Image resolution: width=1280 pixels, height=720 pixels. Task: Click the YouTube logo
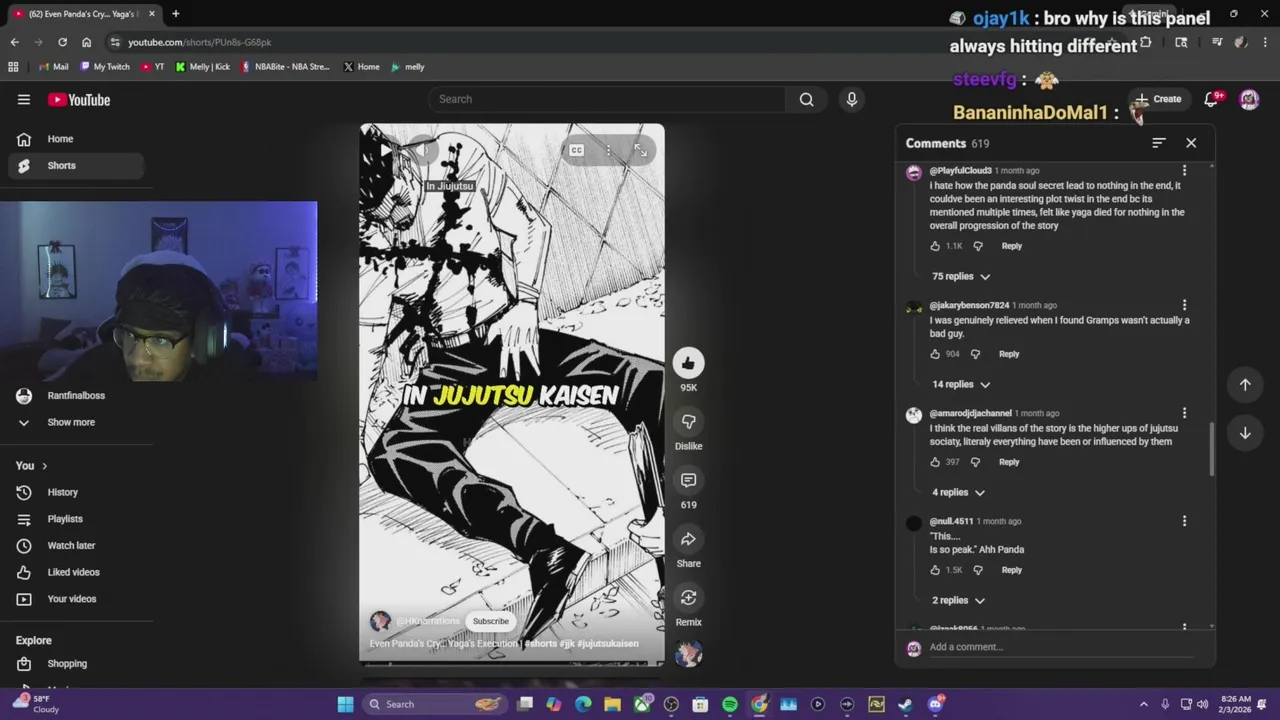click(79, 100)
